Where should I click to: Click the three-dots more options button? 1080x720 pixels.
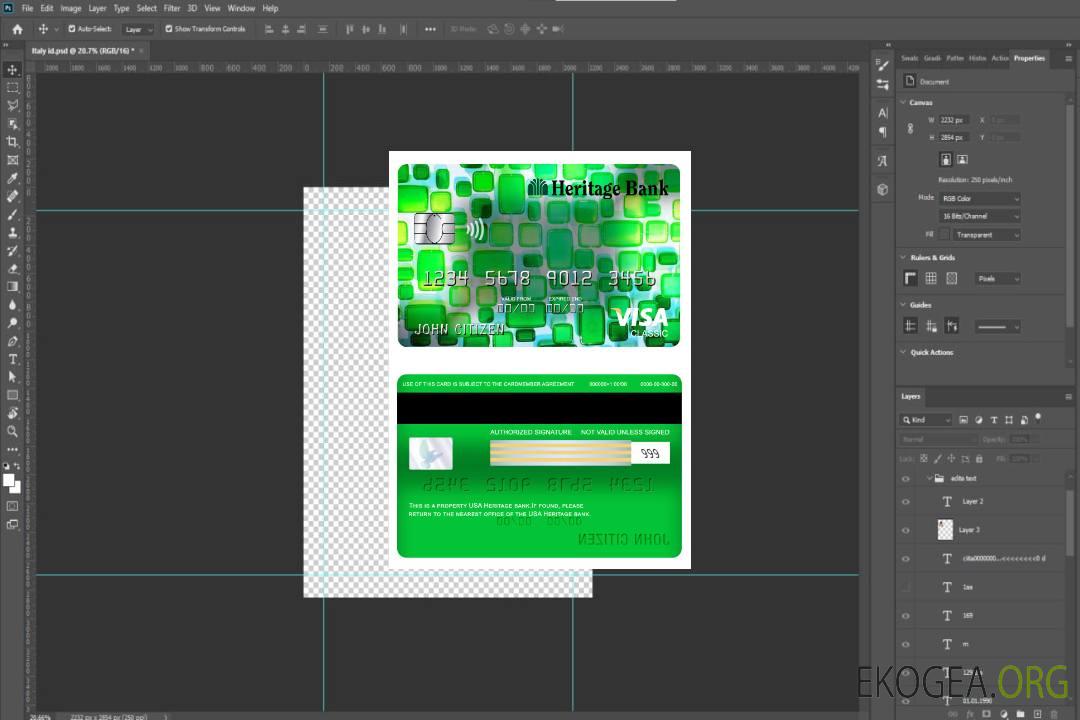coord(430,29)
